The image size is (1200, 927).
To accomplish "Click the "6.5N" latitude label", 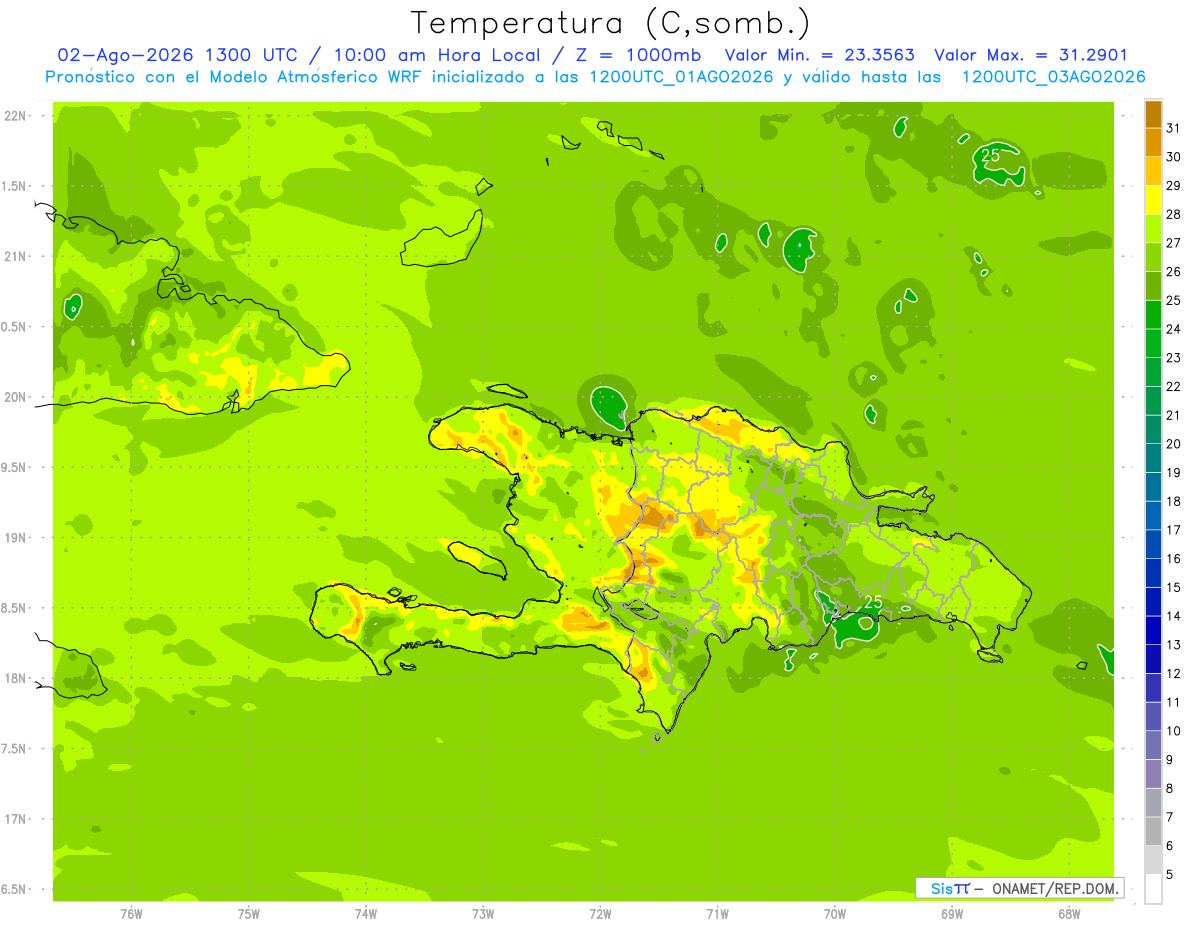I will click(14, 890).
